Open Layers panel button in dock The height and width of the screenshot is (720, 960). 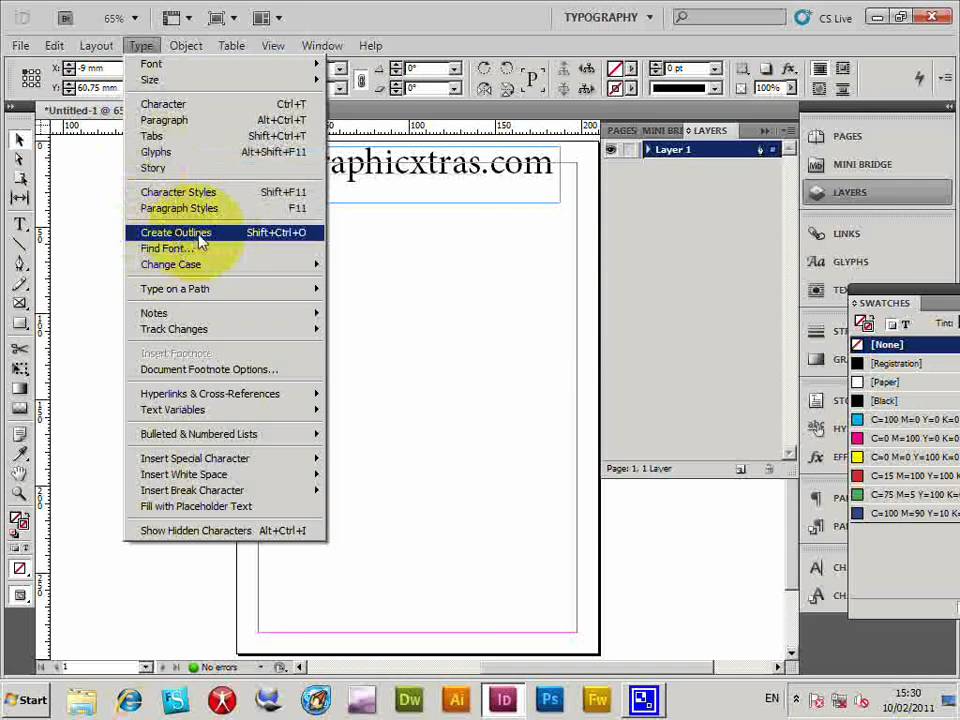click(876, 193)
